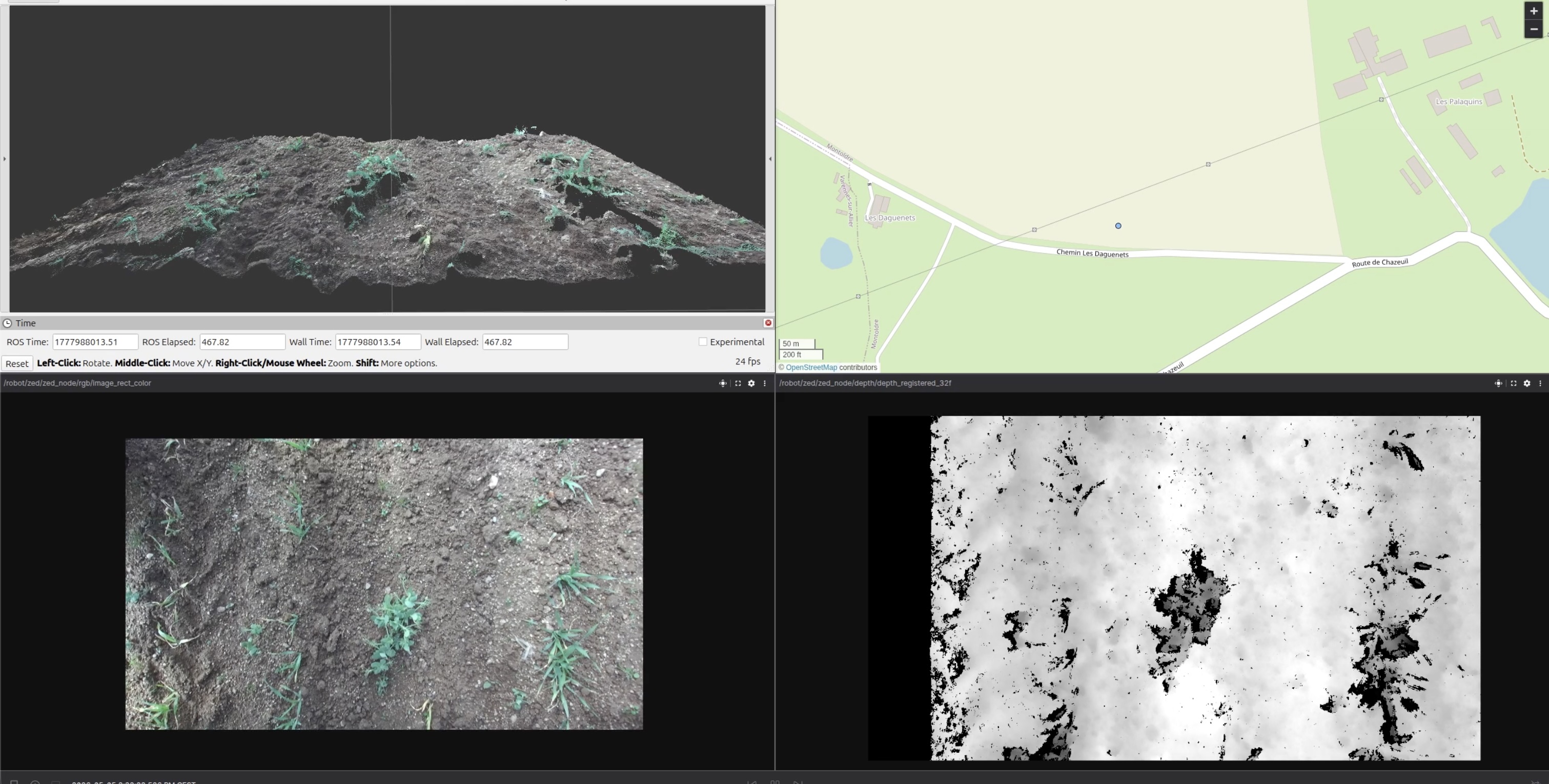Fullscreen the image_rect_color panel

point(738,383)
